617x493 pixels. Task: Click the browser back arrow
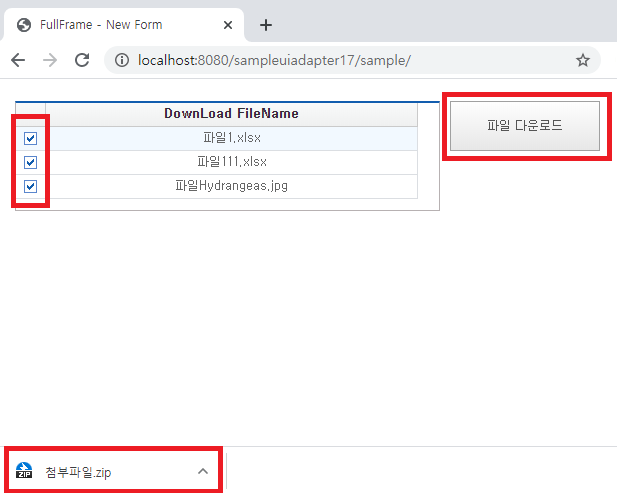coord(18,60)
